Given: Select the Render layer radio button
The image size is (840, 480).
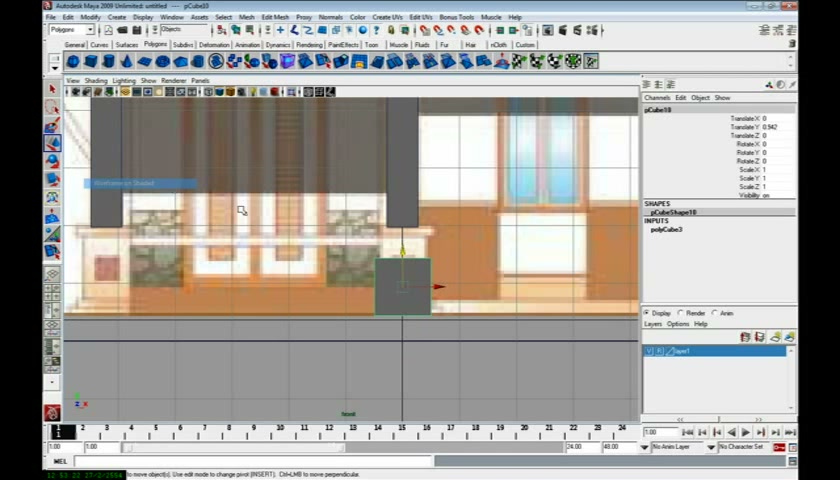Looking at the screenshot, I should (681, 313).
